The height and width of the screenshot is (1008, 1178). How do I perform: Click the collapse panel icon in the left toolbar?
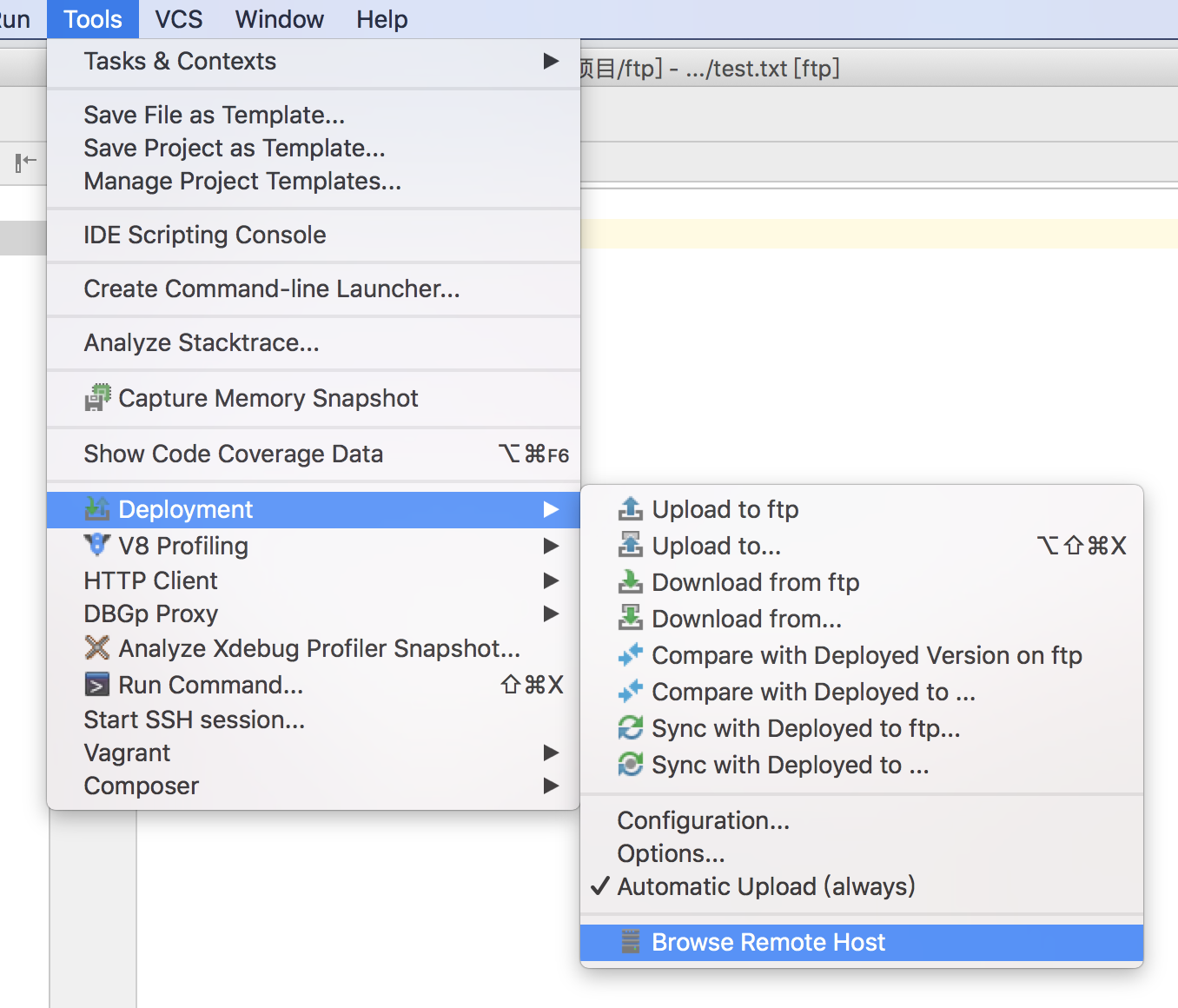(25, 162)
